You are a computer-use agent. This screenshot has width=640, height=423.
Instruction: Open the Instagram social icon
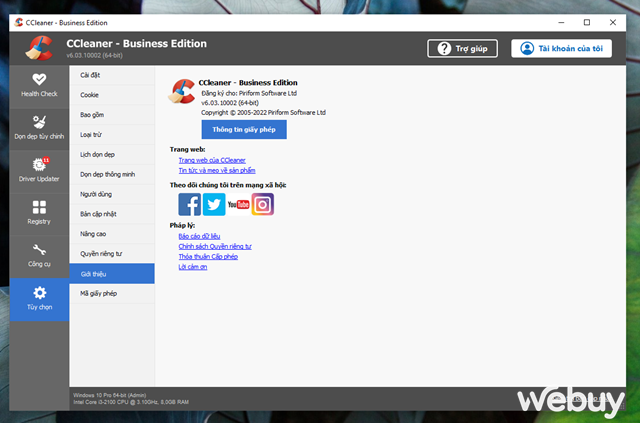(262, 205)
